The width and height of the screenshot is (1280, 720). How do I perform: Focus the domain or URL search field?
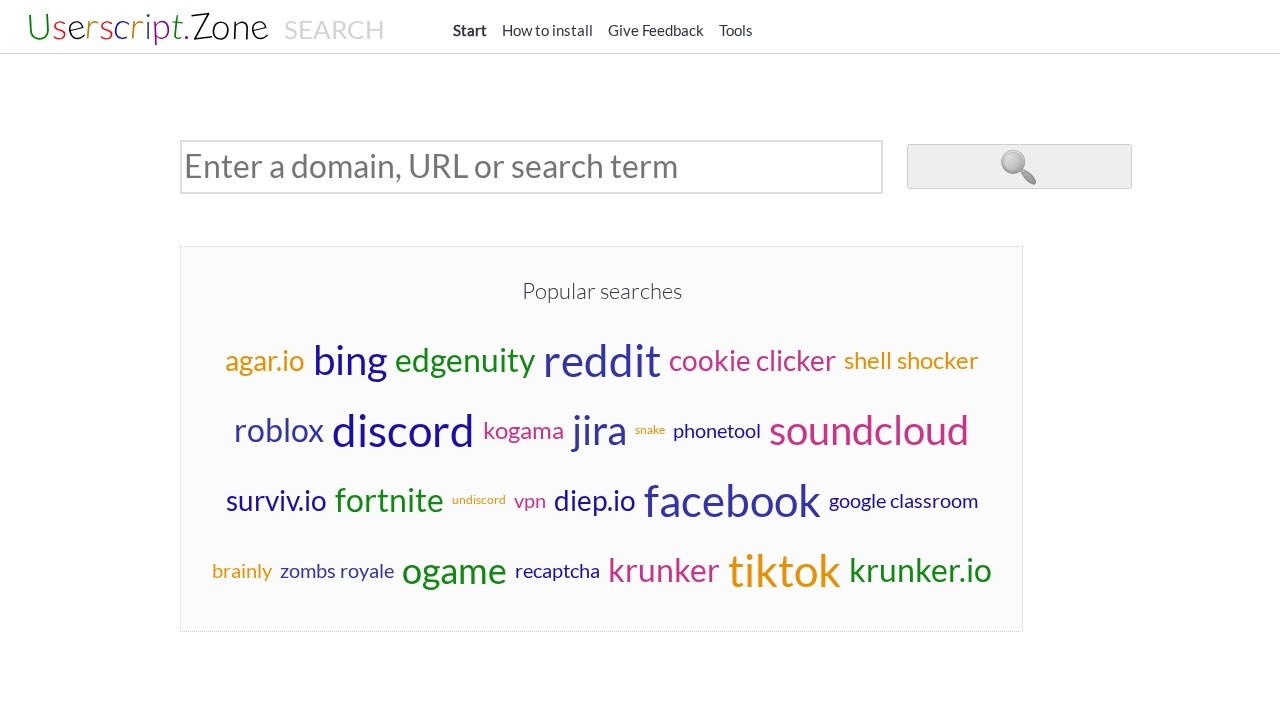531,167
